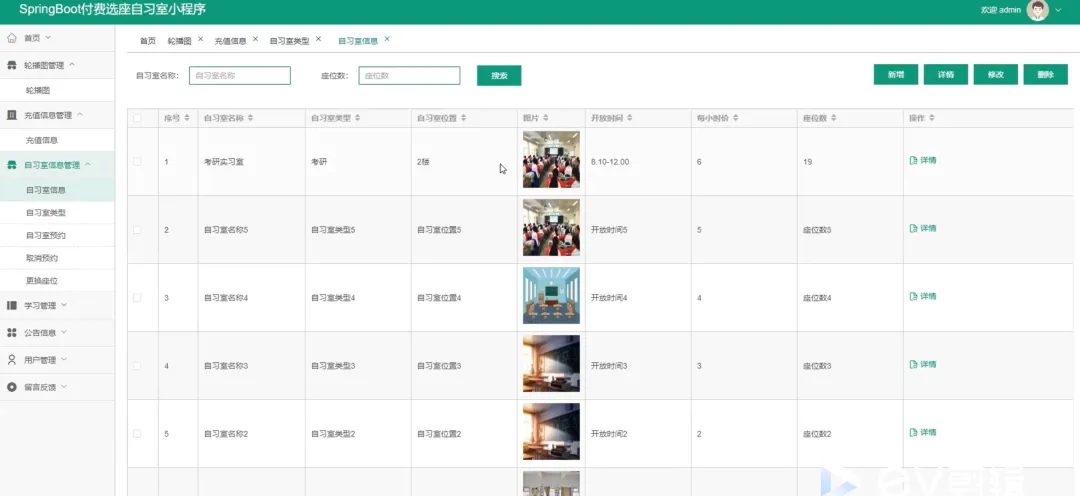
Task: Click the 搜索 search button
Action: [499, 76]
